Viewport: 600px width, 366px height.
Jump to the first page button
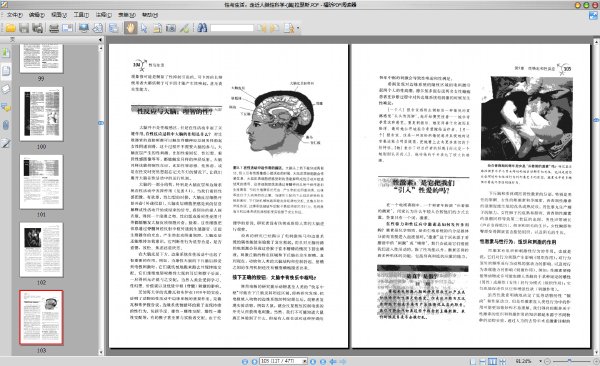[x=245, y=361]
